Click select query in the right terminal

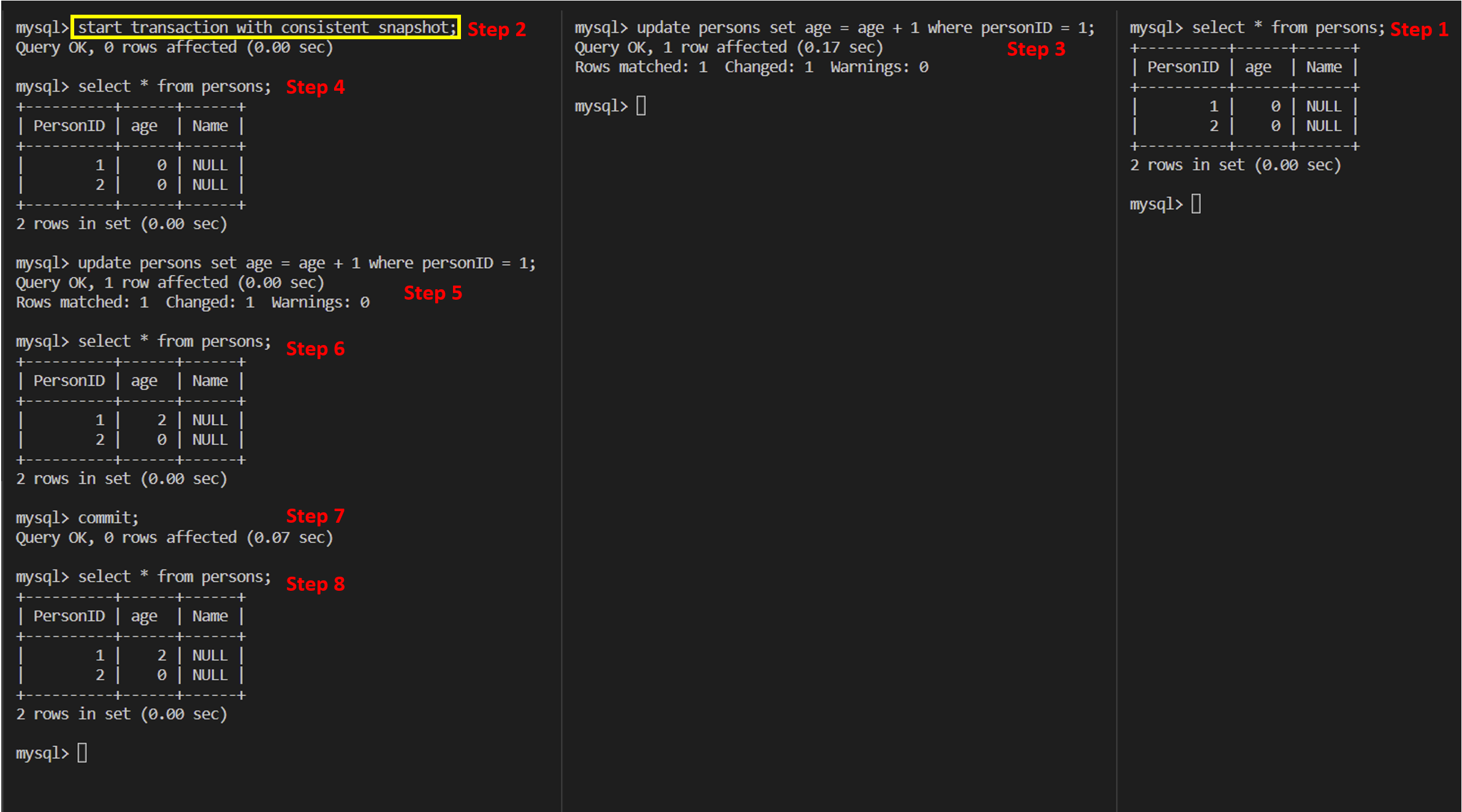coord(1287,28)
